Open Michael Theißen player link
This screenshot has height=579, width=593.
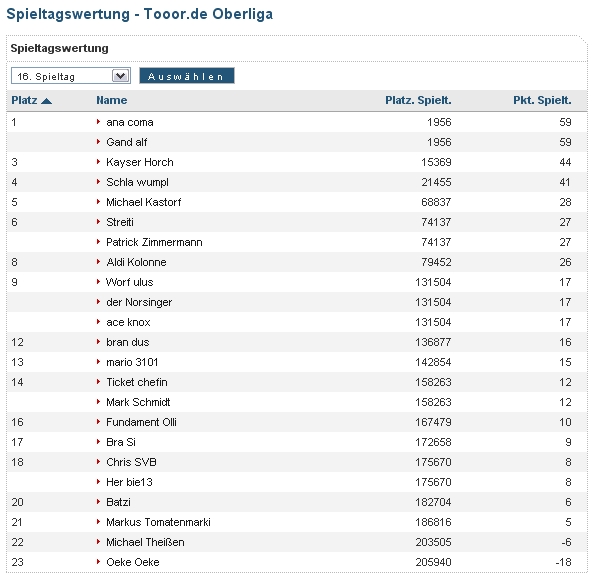tap(145, 542)
